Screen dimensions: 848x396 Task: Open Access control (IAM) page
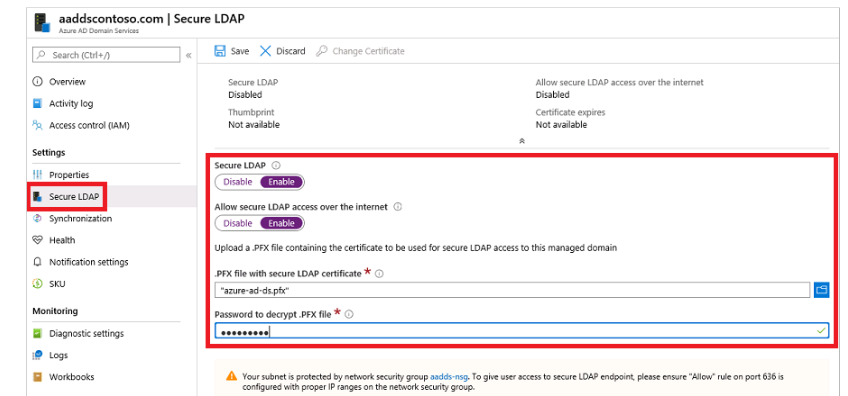pos(89,125)
